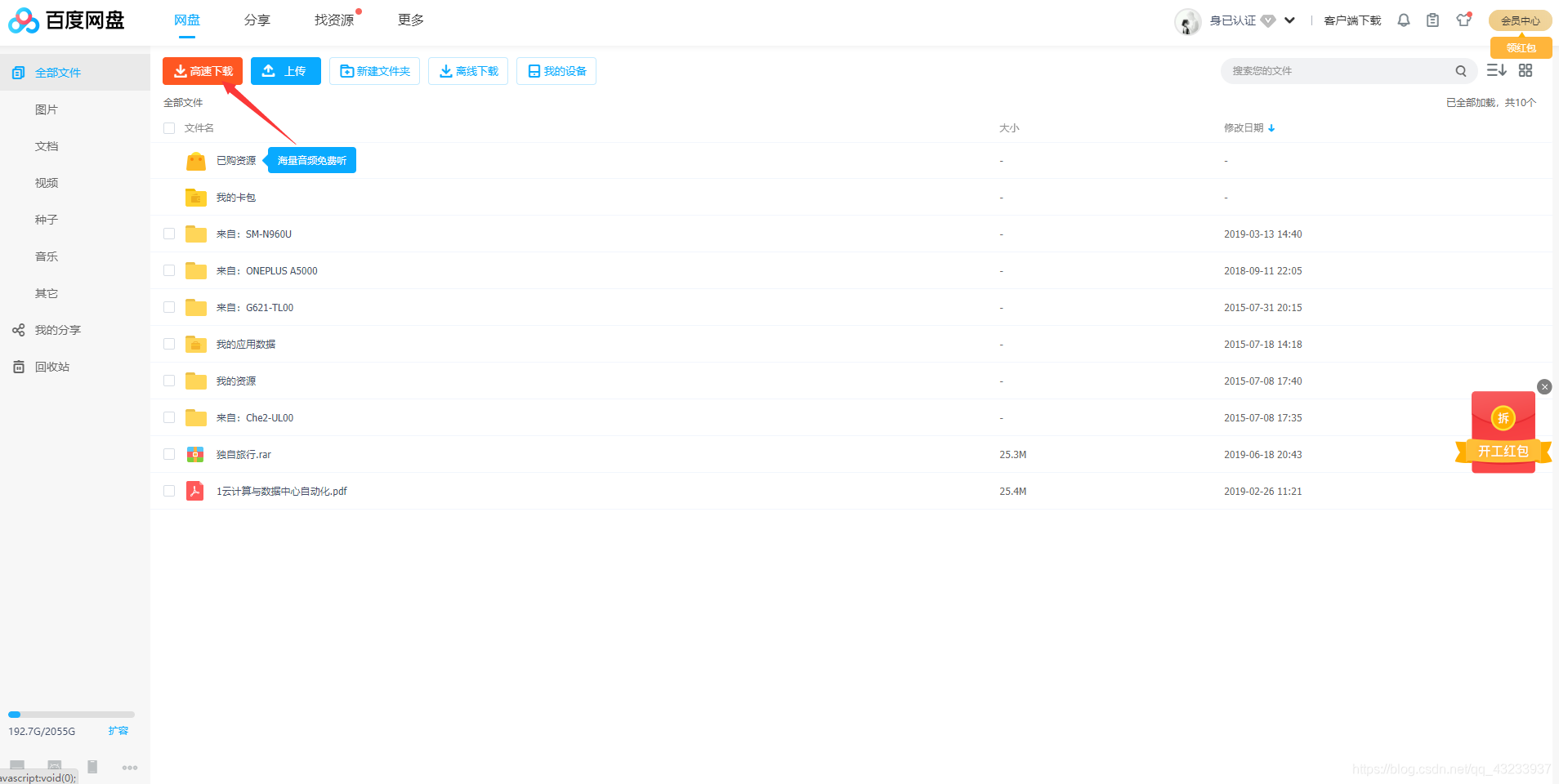Click the 我的设备 button

[x=556, y=71]
